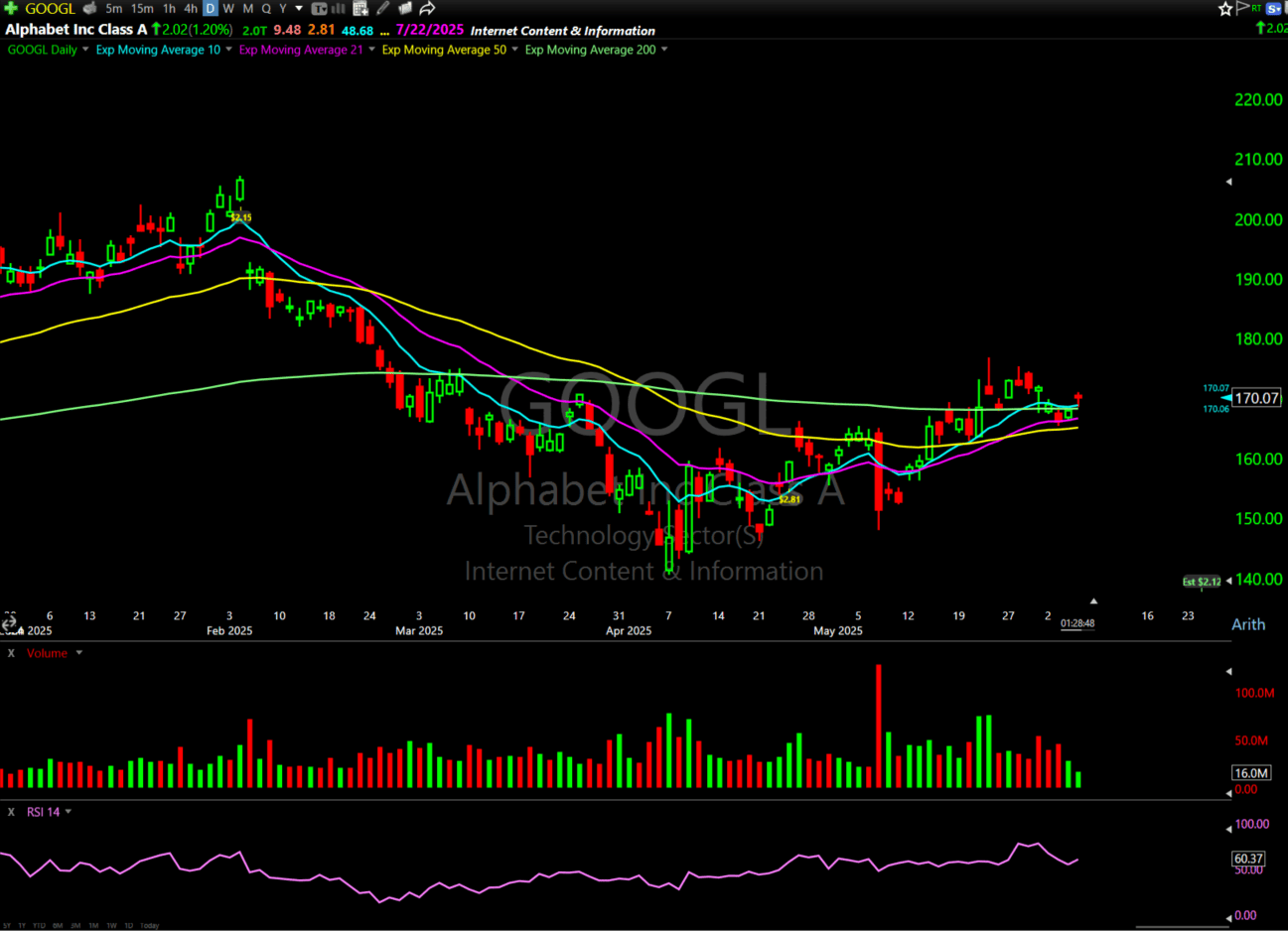The image size is (1288, 931).
Task: Select the 4h timeframe
Action: (x=191, y=9)
